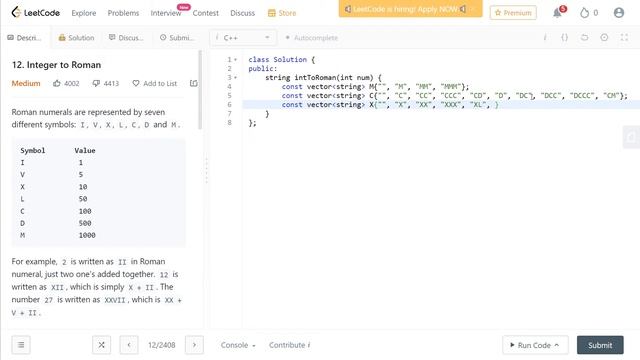The height and width of the screenshot is (360, 640).
Task: Reset code with the restore icon
Action: tap(584, 38)
